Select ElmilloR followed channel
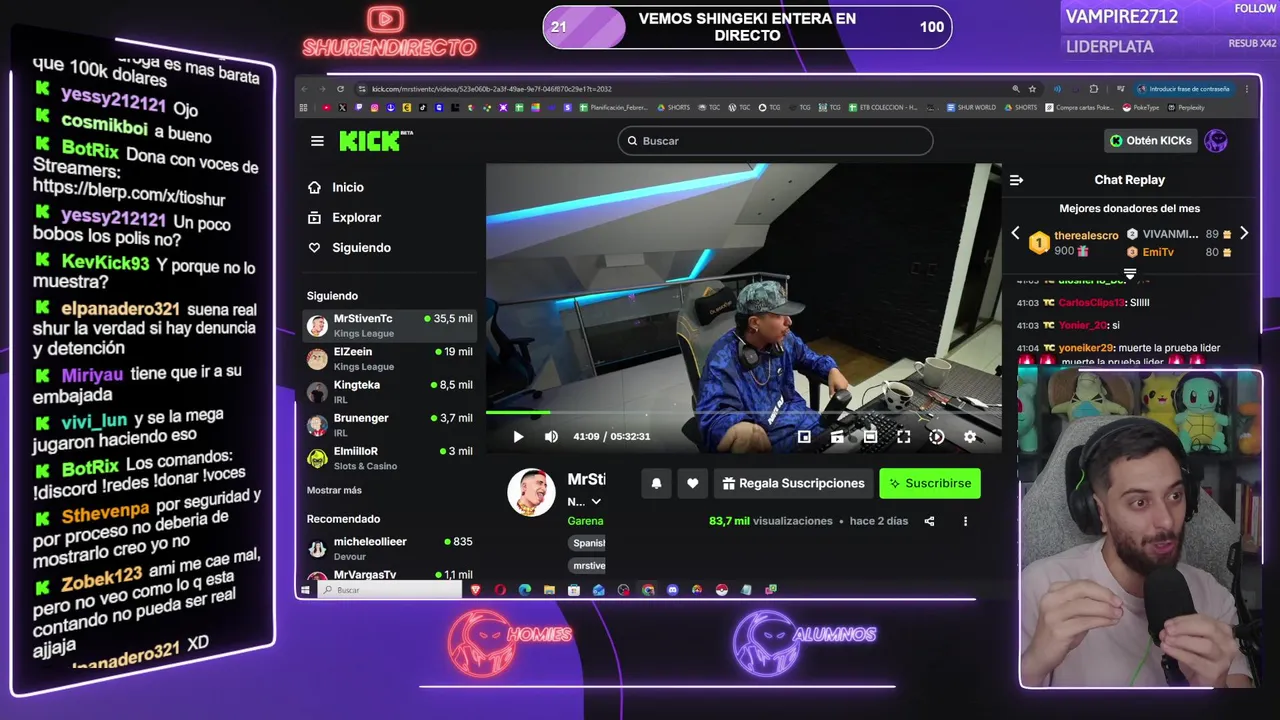1280x720 pixels. 390,457
